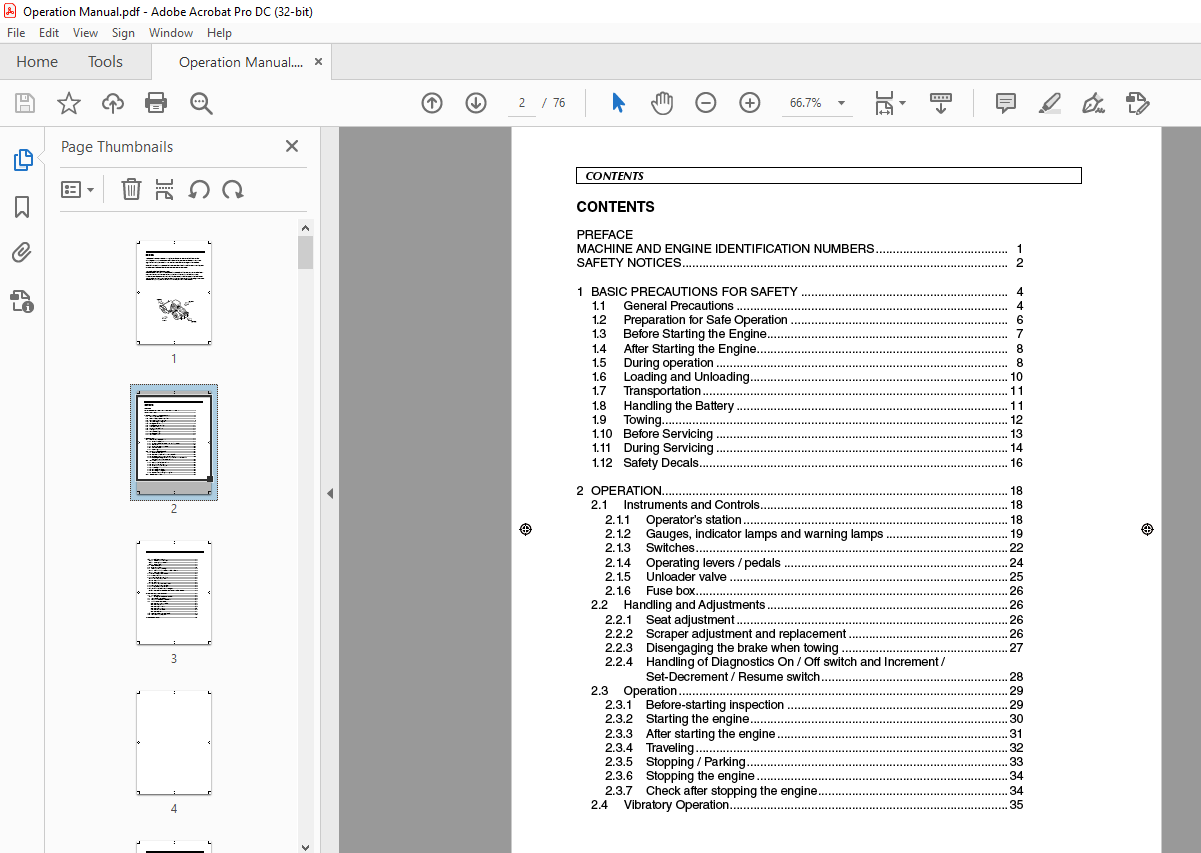Open the Window menu
Screen dimensions: 1201x853
(x=171, y=33)
